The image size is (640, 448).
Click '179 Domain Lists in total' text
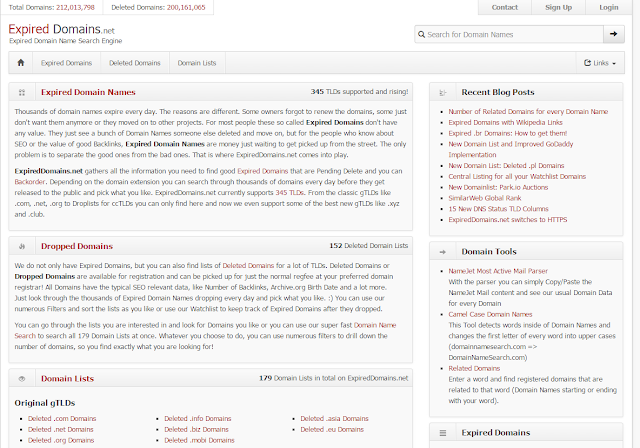point(333,378)
